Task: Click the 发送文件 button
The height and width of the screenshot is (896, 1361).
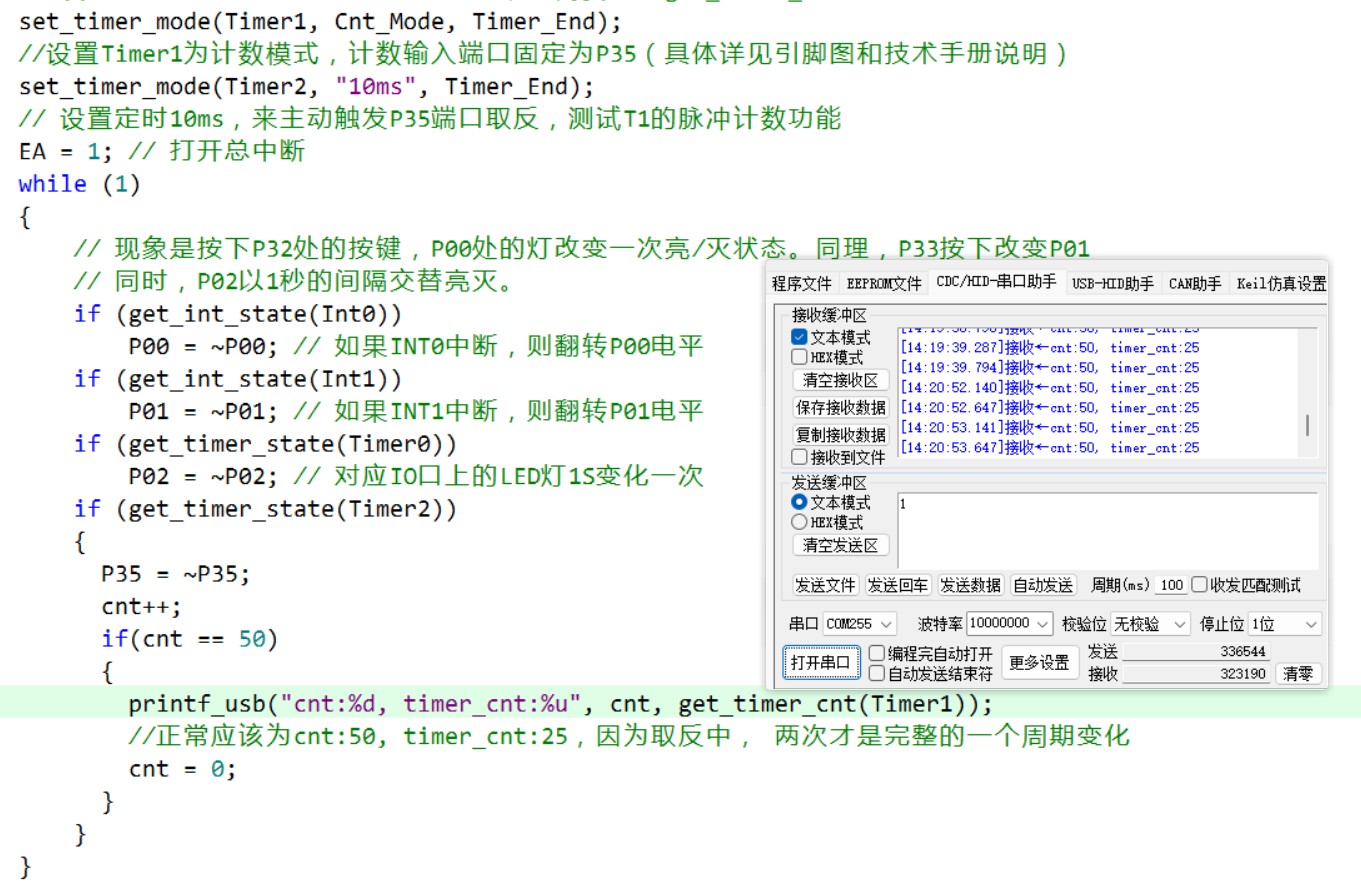Action: 825,585
